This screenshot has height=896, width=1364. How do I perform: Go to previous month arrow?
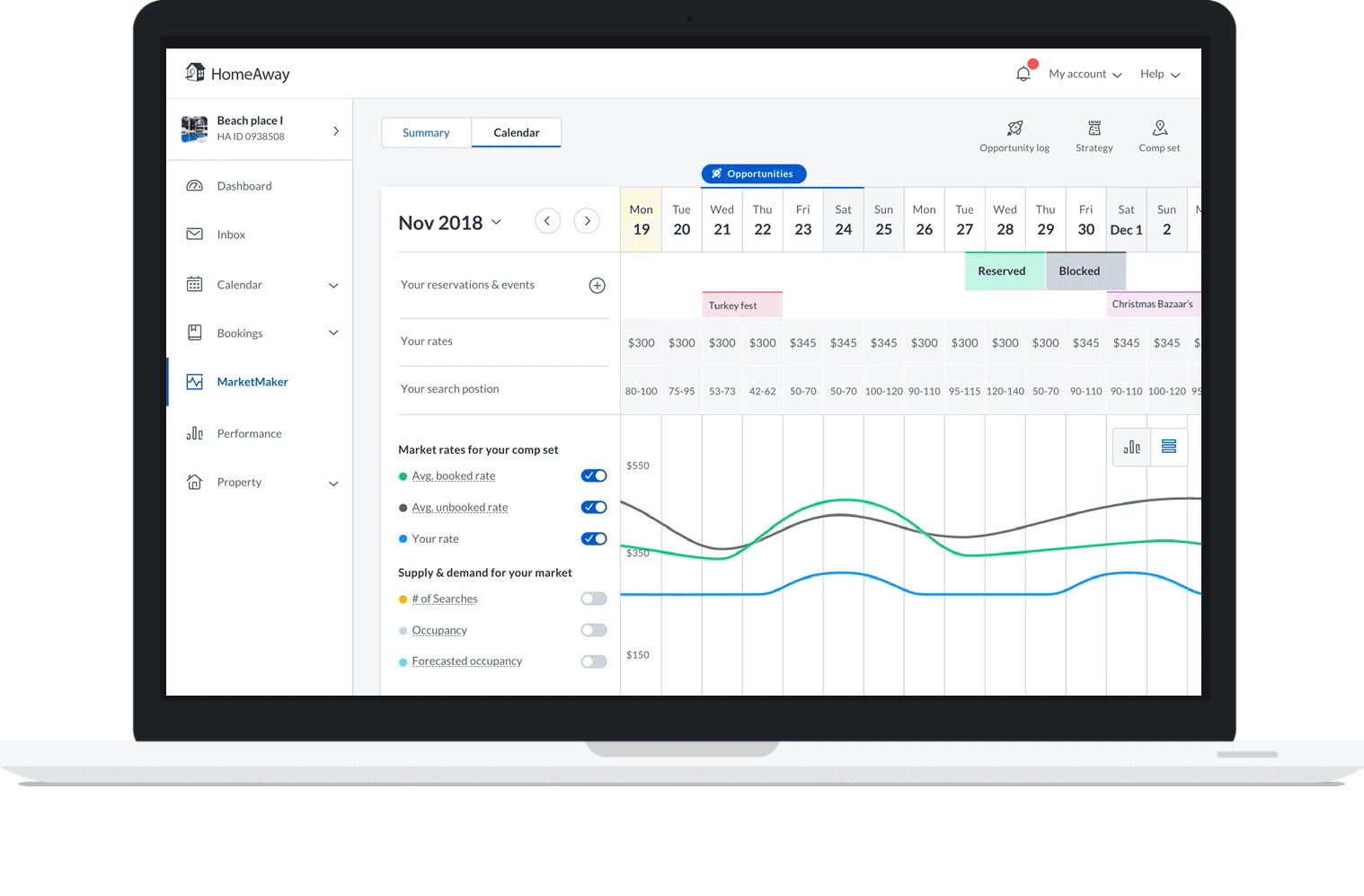(x=547, y=220)
